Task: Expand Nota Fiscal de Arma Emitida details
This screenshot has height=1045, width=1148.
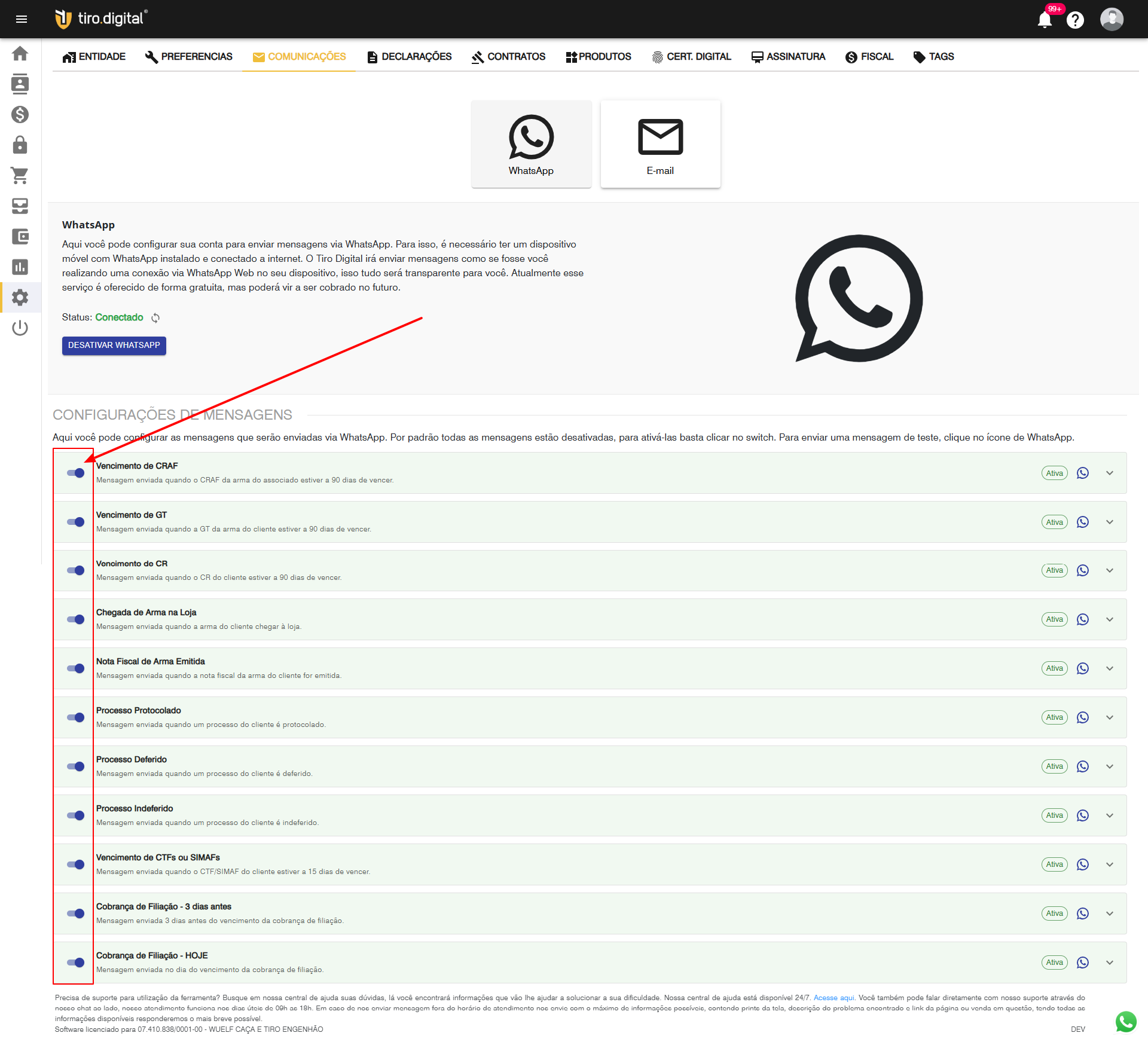Action: click(1110, 668)
